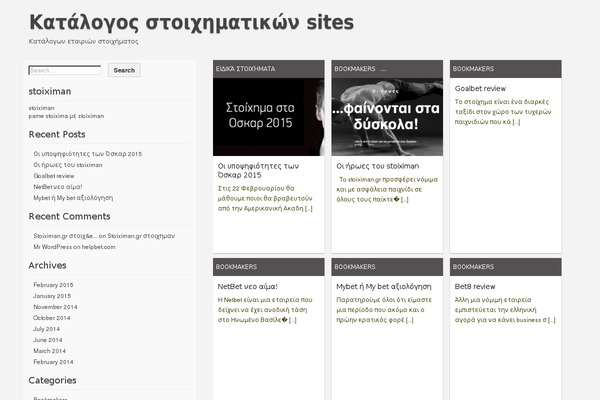Click the Recent Comments heading
This screenshot has height=400, width=600.
(69, 217)
